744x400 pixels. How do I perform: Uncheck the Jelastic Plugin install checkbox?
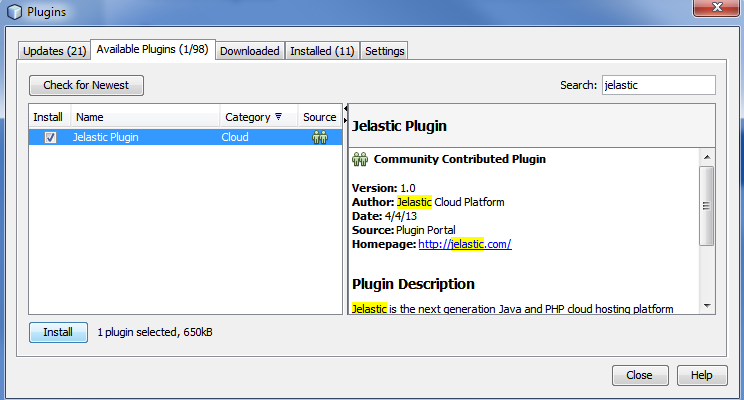coord(50,137)
